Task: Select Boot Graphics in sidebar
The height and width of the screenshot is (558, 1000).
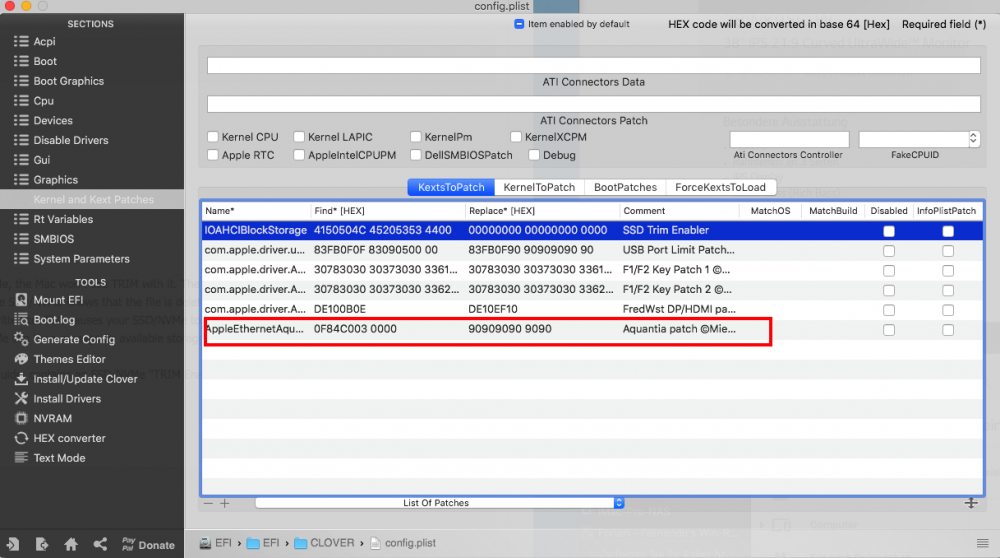Action: point(68,81)
